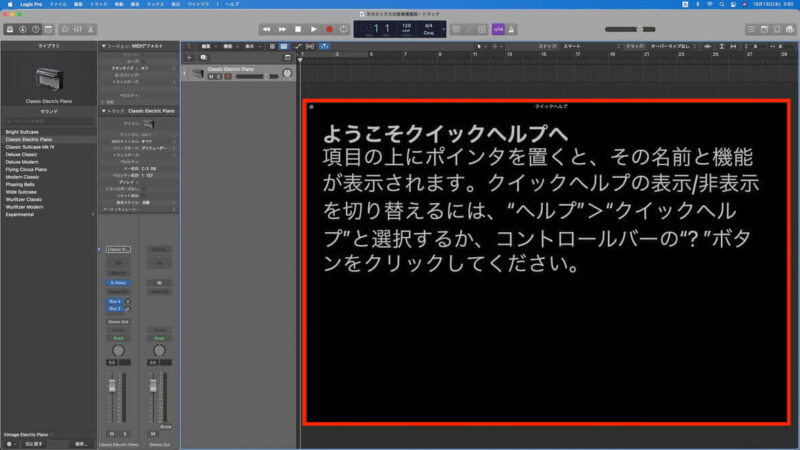
Task: Click the red Record button
Action: pyautogui.click(x=329, y=30)
